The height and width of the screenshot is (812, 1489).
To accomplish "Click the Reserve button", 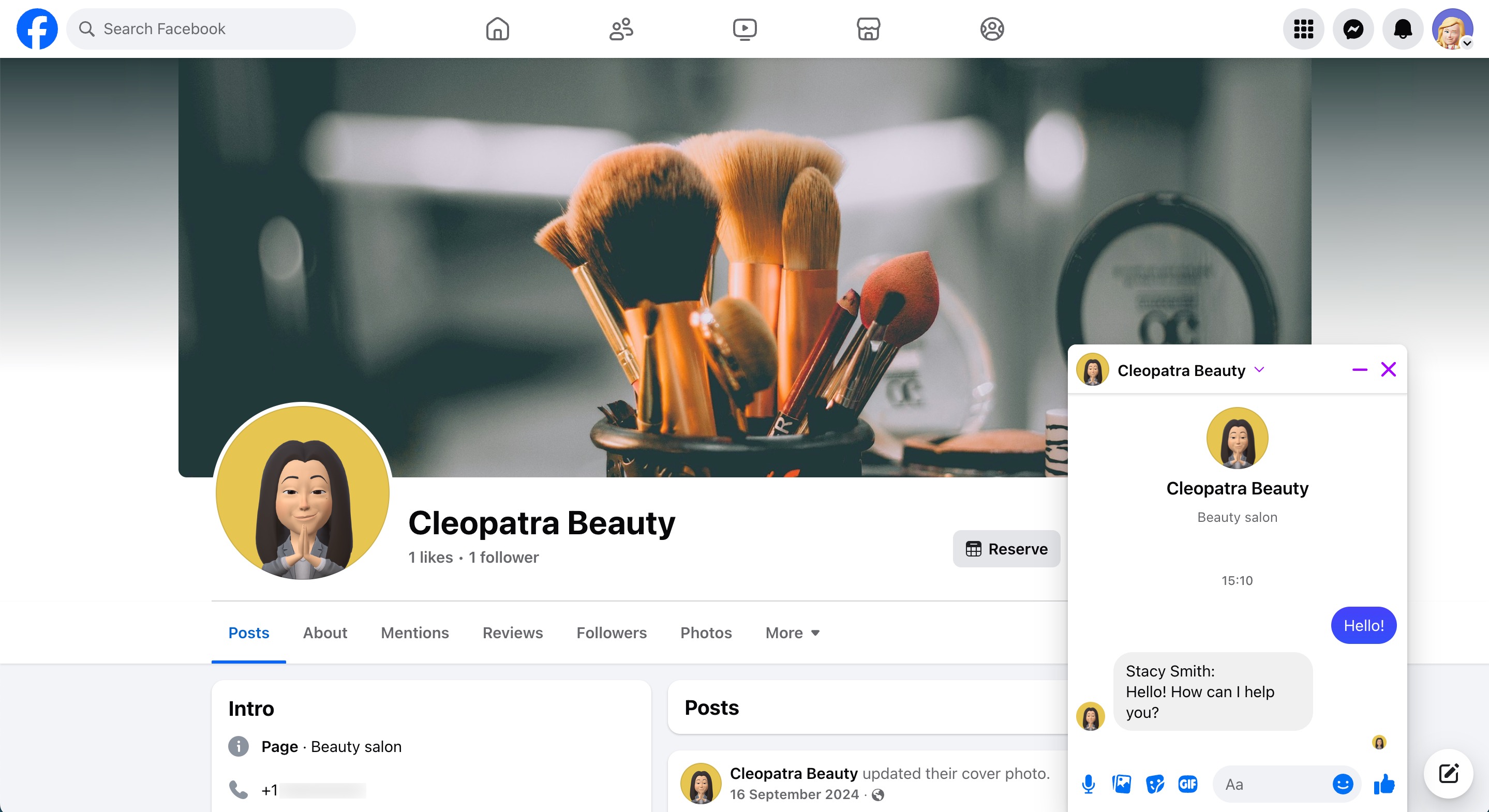I will tap(1006, 548).
